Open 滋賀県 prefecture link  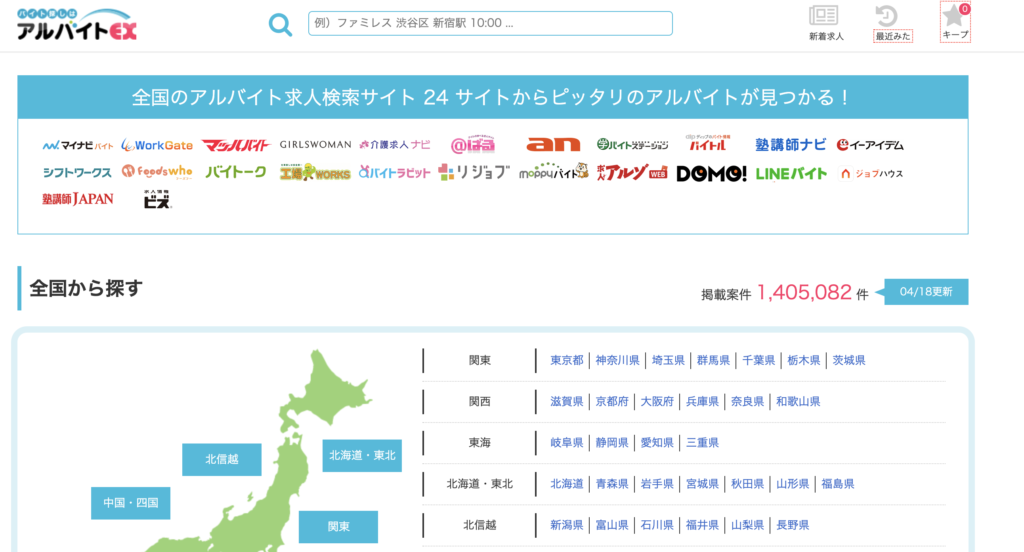(567, 402)
